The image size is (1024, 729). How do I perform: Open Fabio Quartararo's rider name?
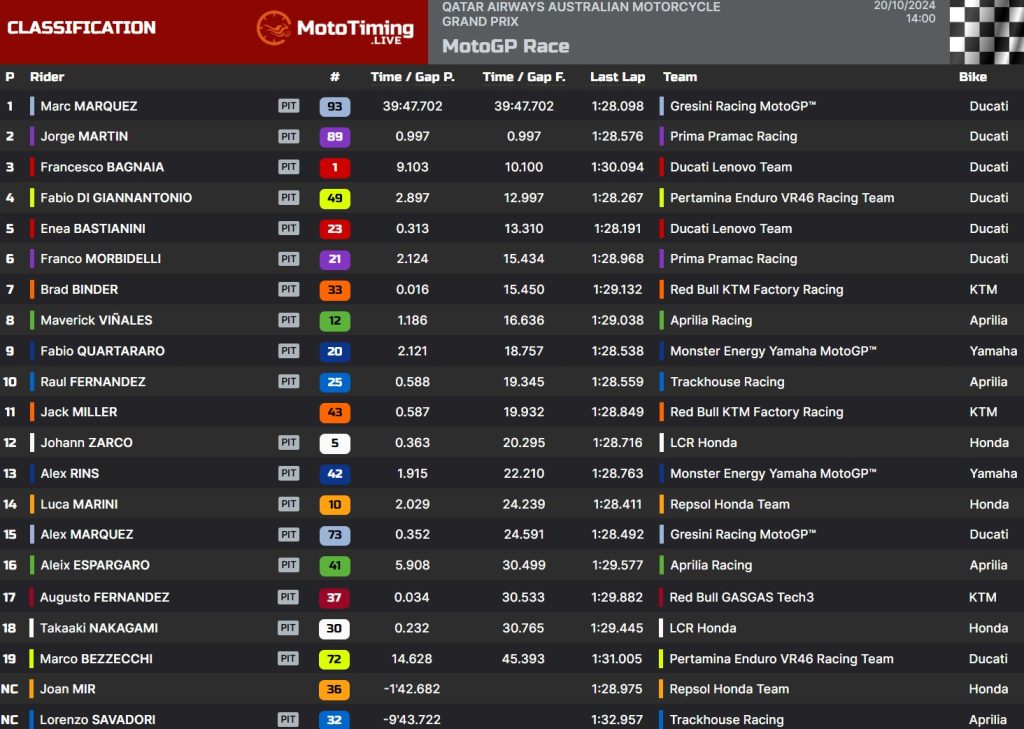[x=102, y=351]
